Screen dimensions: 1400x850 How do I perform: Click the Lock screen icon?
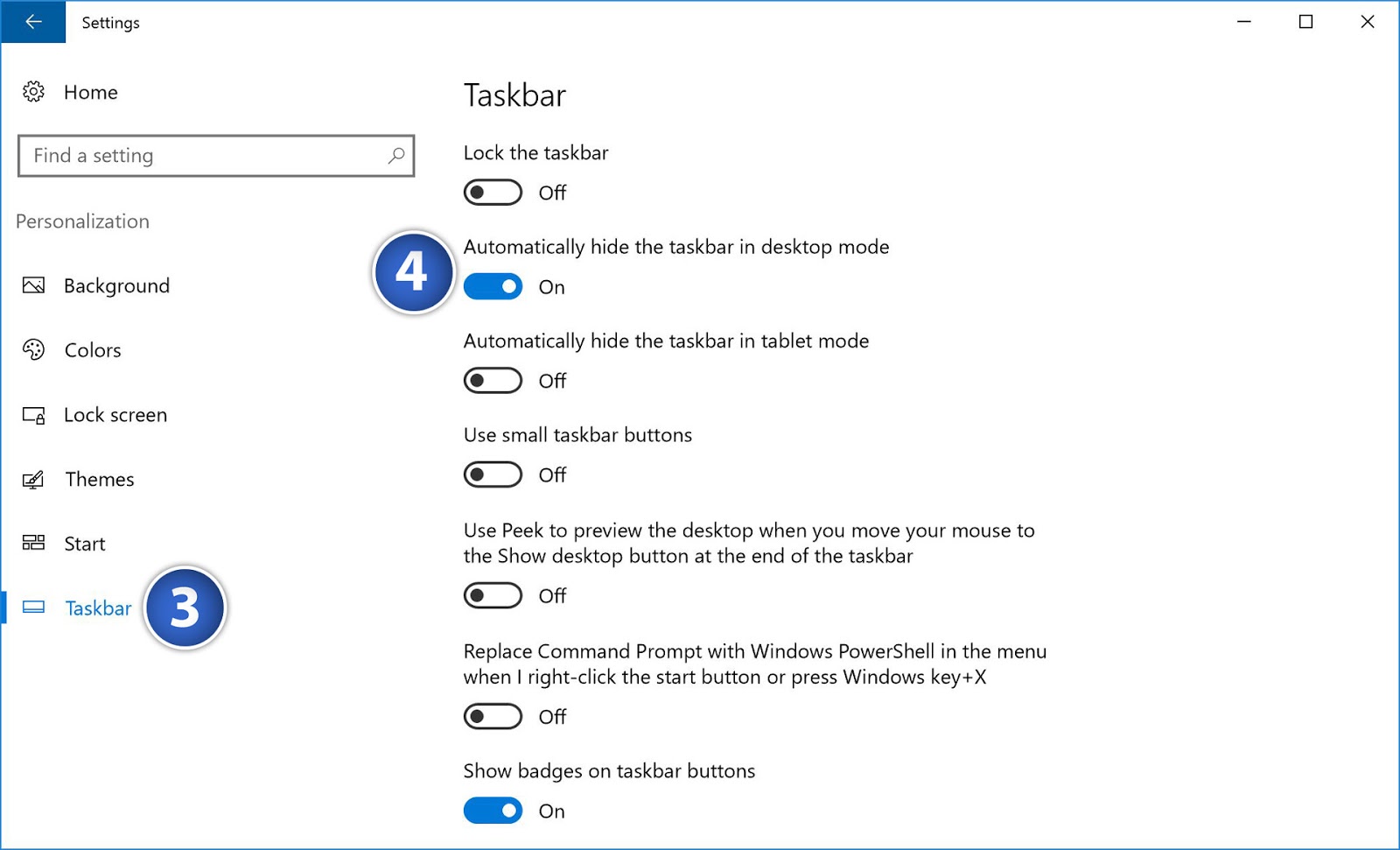(33, 415)
